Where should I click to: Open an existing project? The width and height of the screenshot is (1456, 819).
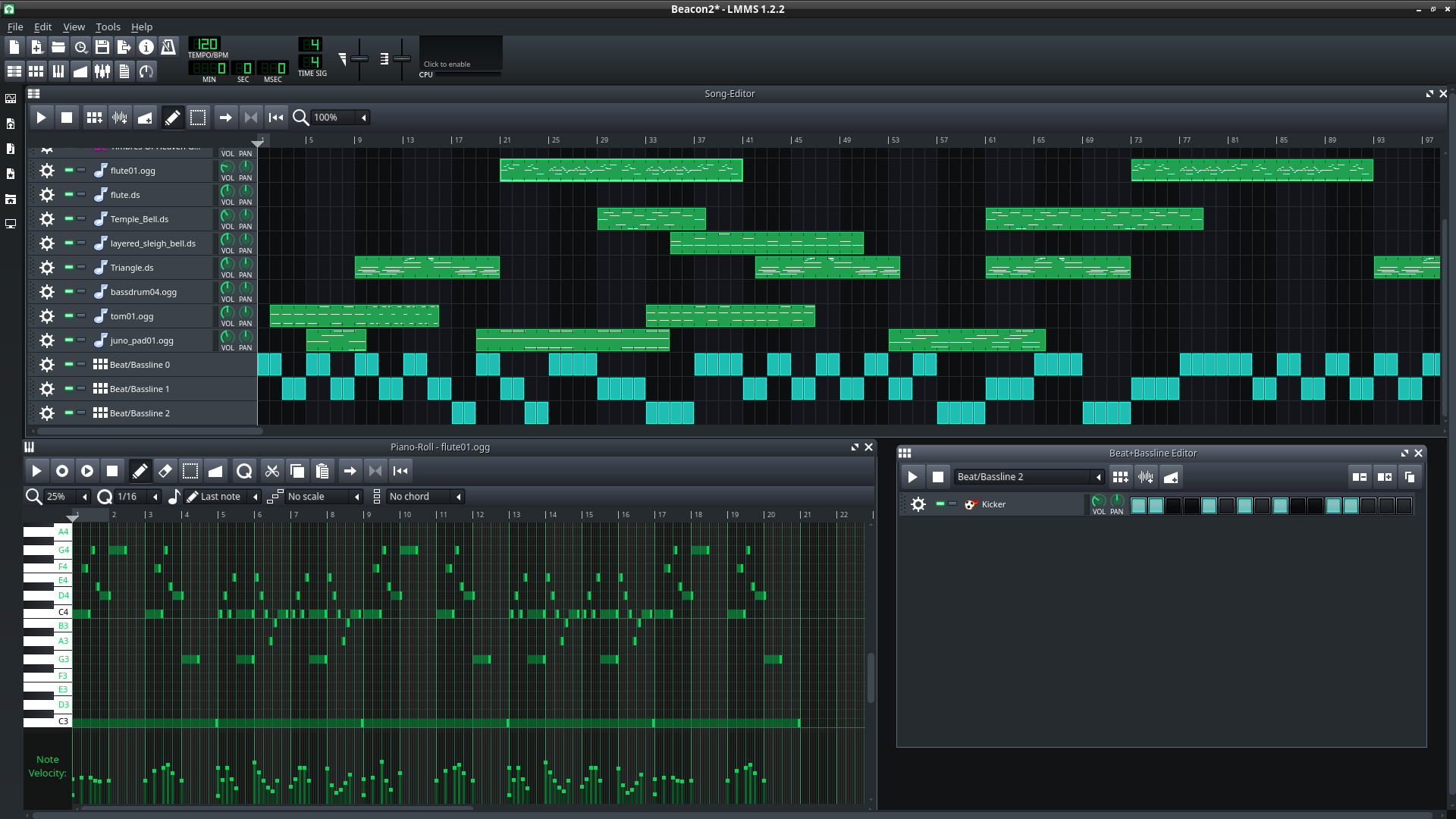58,47
